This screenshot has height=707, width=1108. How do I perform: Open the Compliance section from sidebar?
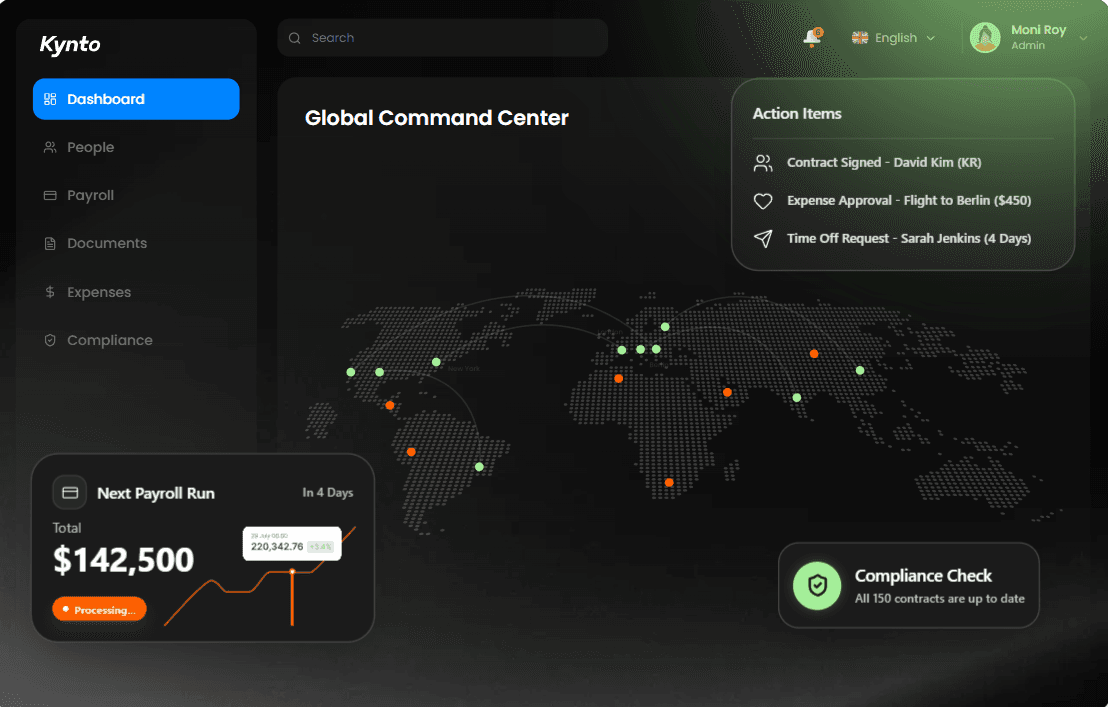click(110, 340)
